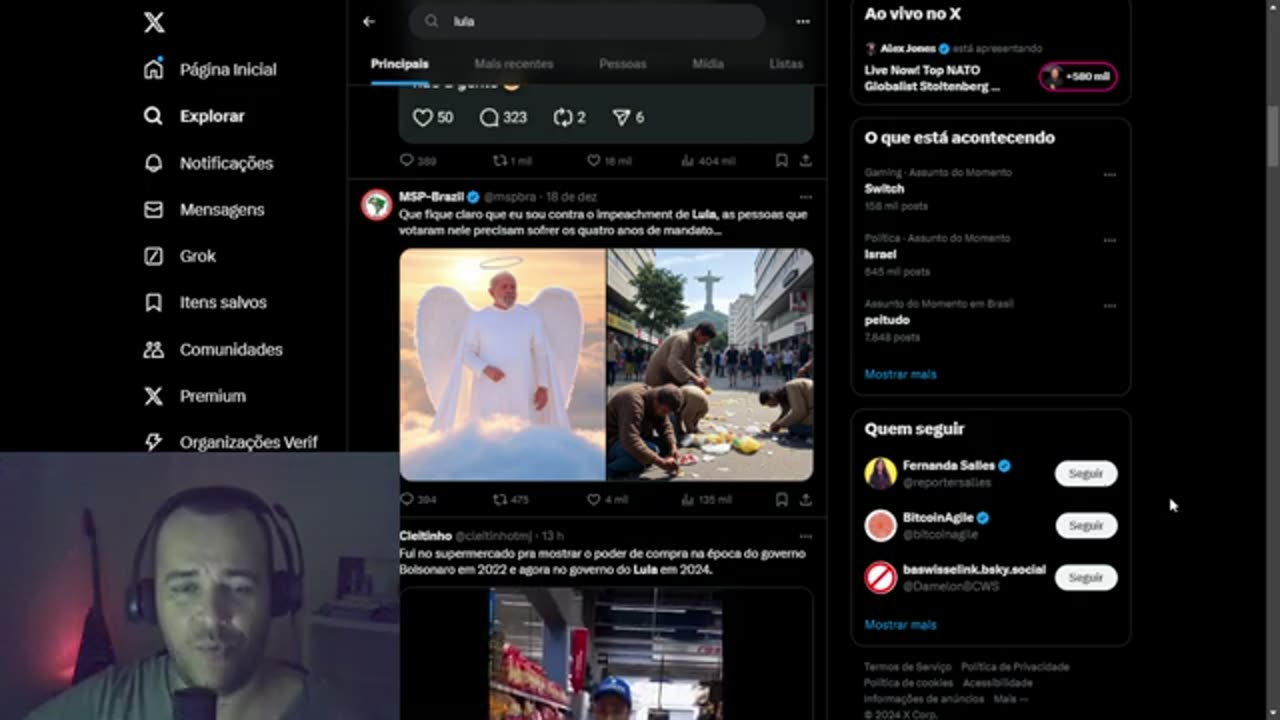Open Organizações Verif sidebar item
The height and width of the screenshot is (720, 1280).
[231, 442]
